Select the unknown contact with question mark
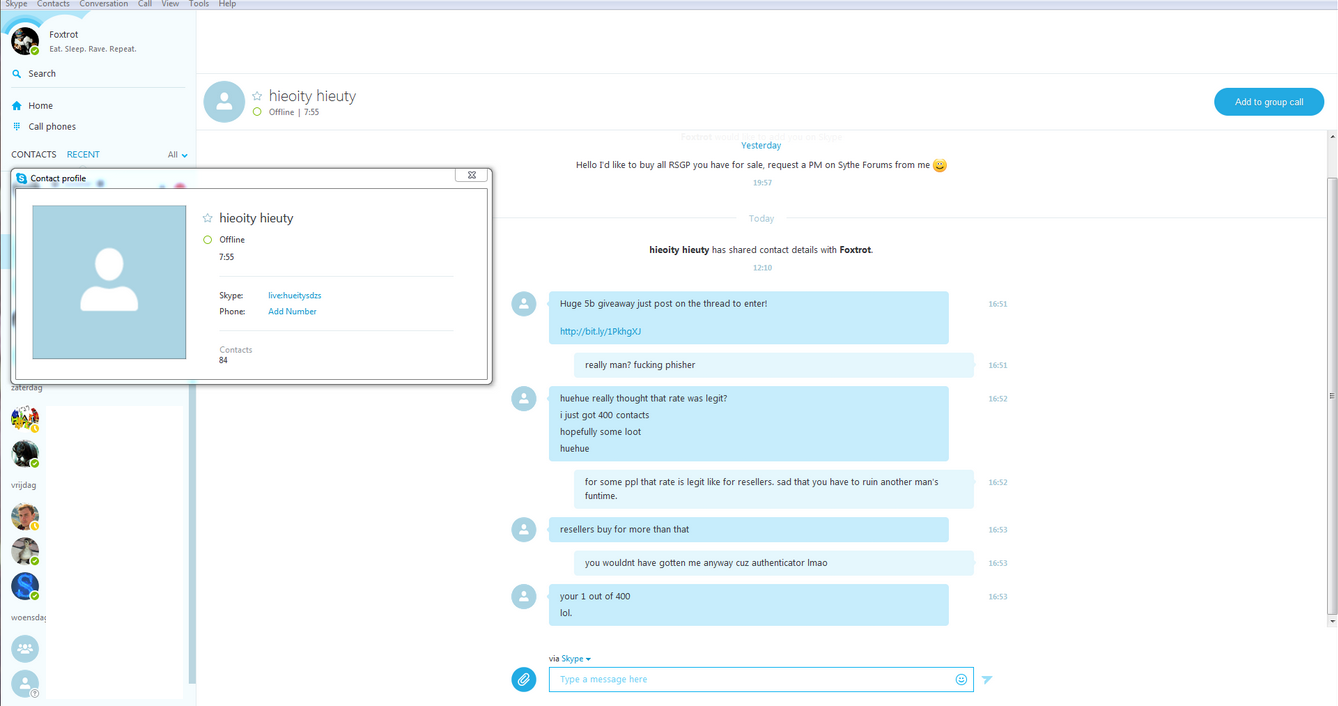 [x=25, y=684]
